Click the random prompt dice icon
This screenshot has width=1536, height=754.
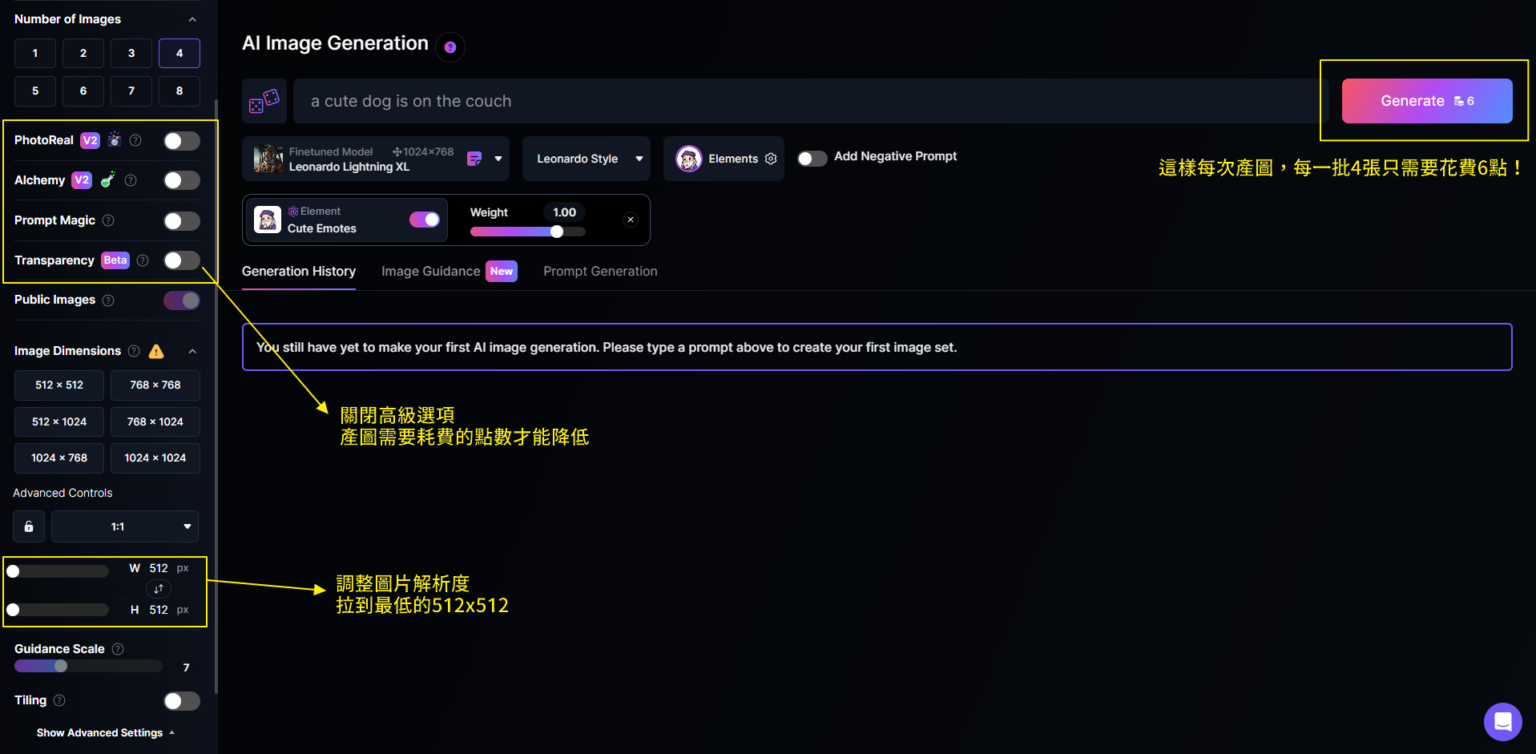click(264, 101)
